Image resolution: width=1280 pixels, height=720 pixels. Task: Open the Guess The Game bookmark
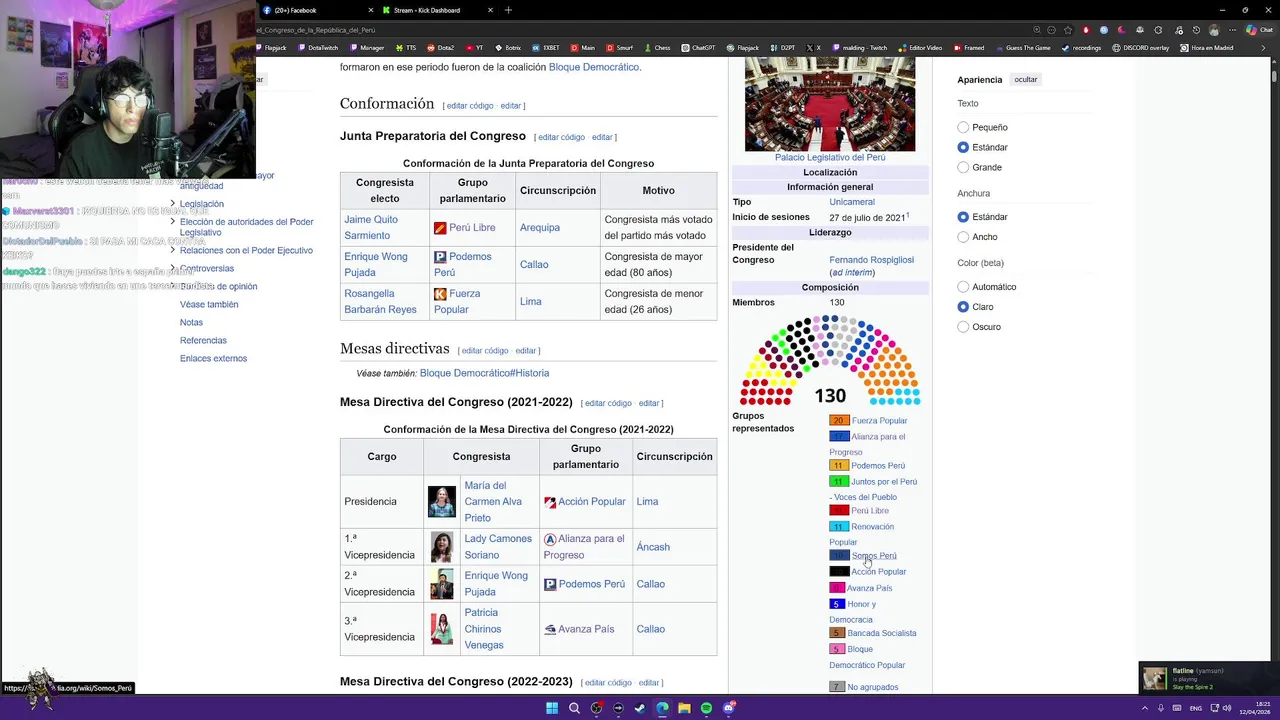coord(1023,48)
